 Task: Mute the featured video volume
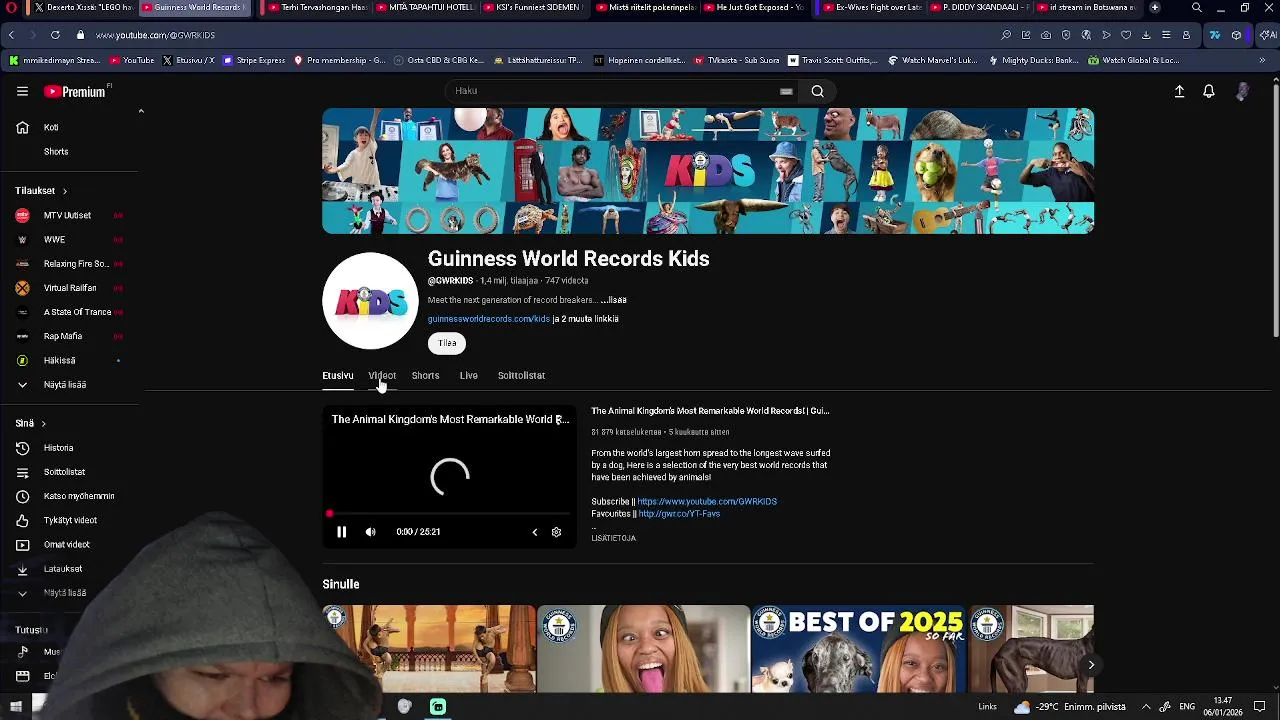[370, 532]
